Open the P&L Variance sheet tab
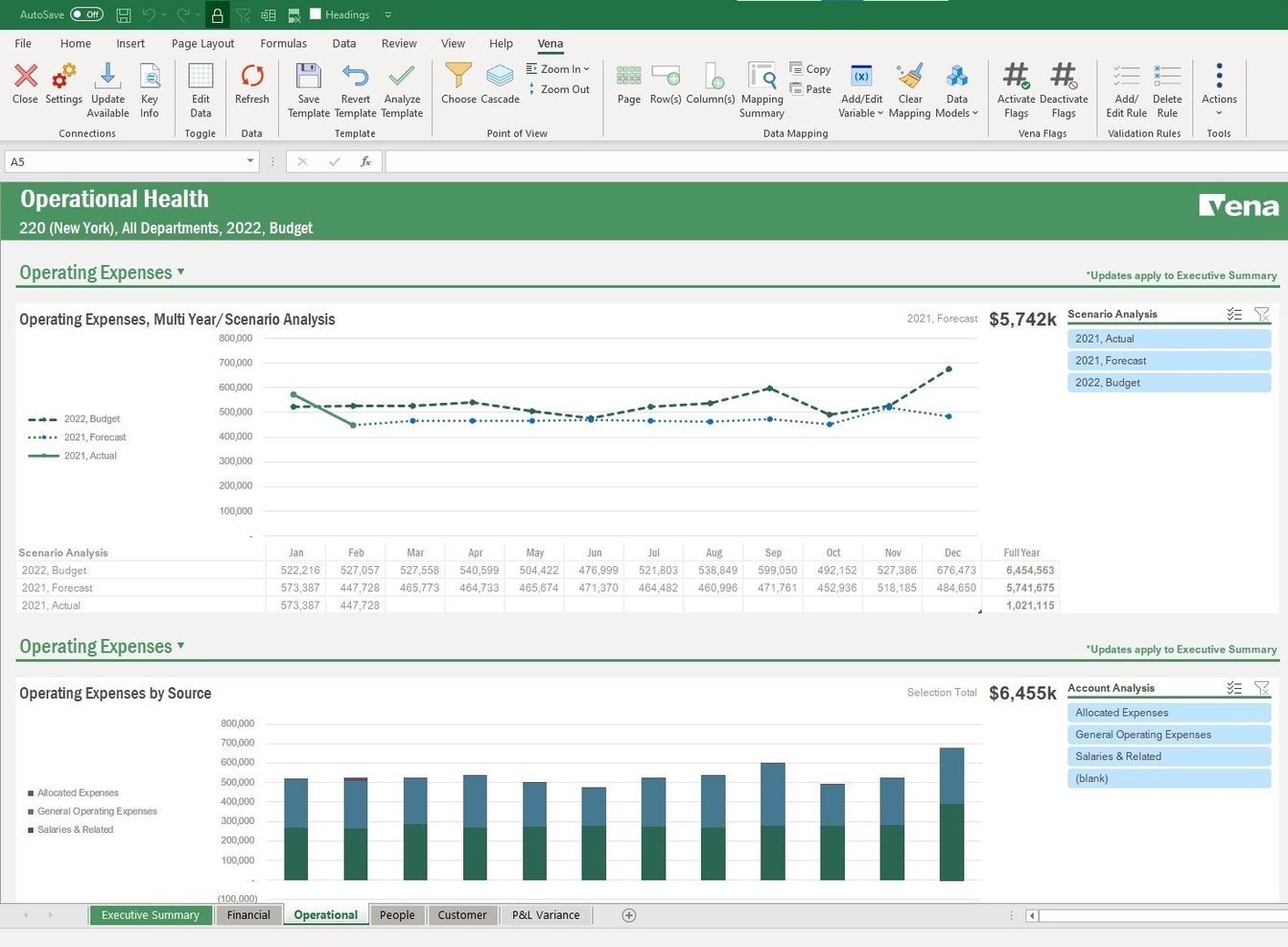1288x947 pixels. tap(546, 915)
